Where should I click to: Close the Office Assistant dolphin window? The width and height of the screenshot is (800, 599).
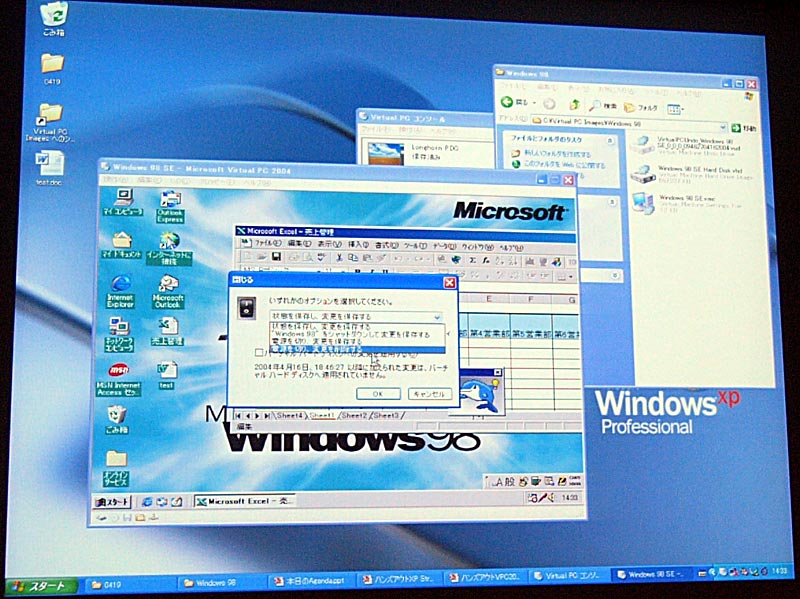(497, 372)
